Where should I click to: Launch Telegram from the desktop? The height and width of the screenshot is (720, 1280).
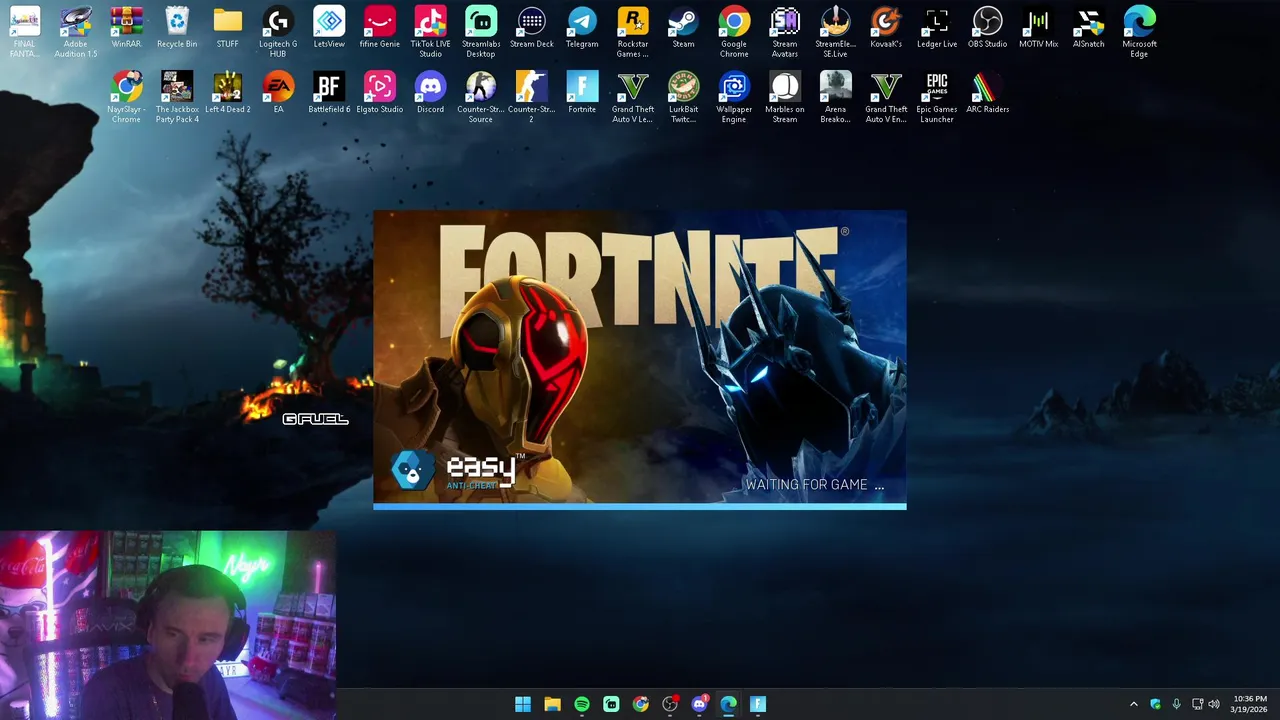[x=582, y=28]
